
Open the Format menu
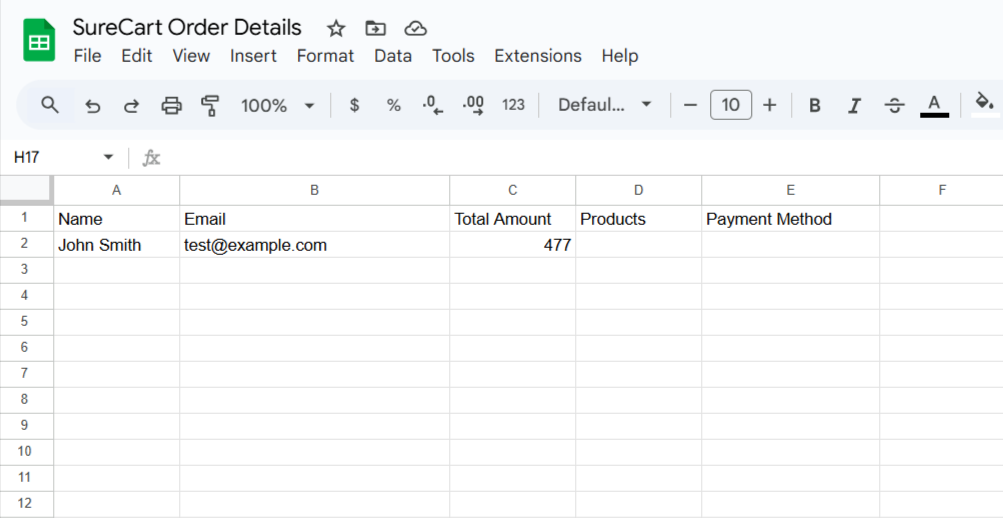point(325,56)
